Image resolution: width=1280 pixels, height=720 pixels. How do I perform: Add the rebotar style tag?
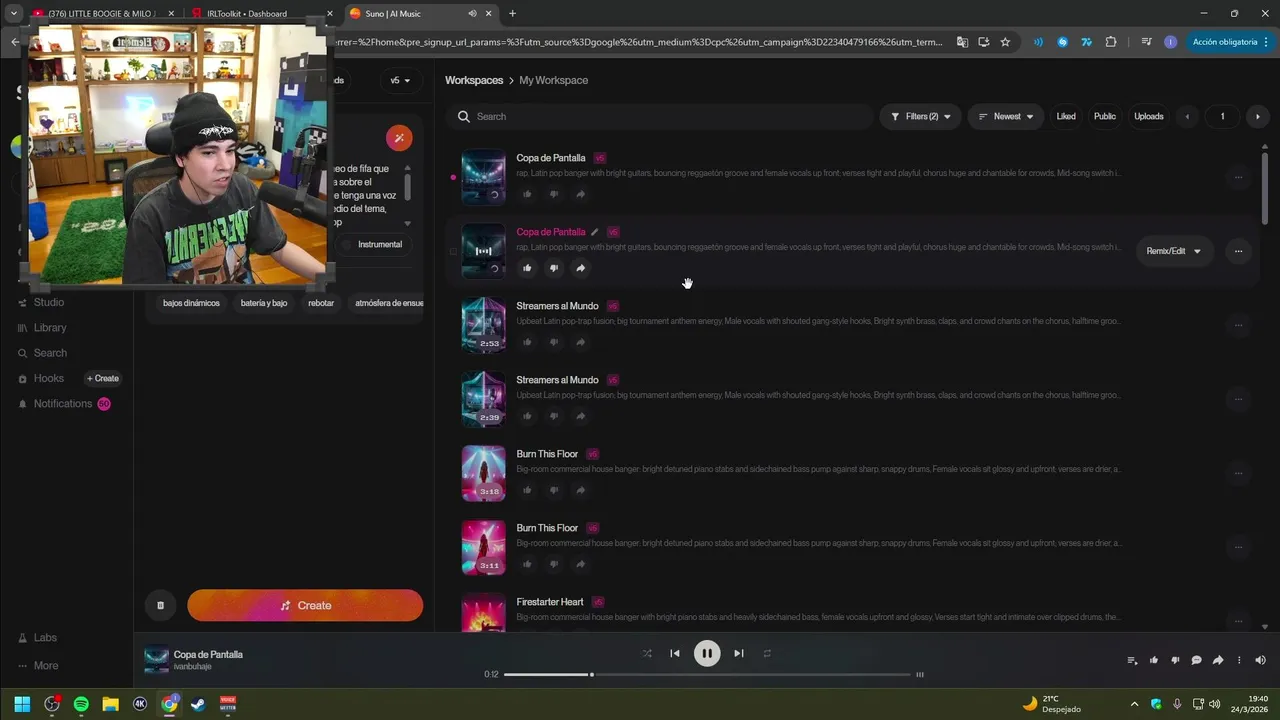(x=321, y=303)
